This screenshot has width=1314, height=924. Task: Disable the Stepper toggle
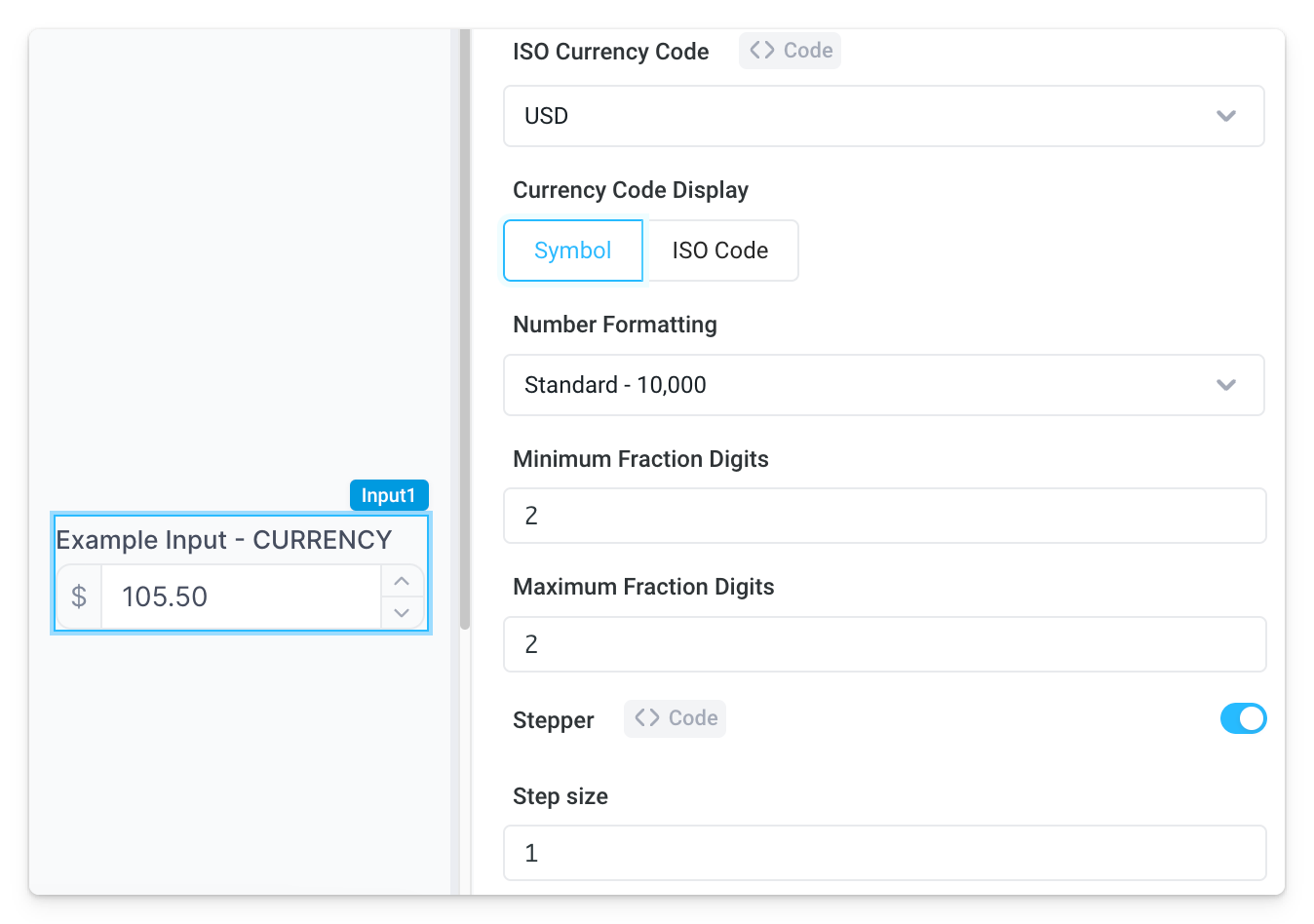click(x=1243, y=718)
